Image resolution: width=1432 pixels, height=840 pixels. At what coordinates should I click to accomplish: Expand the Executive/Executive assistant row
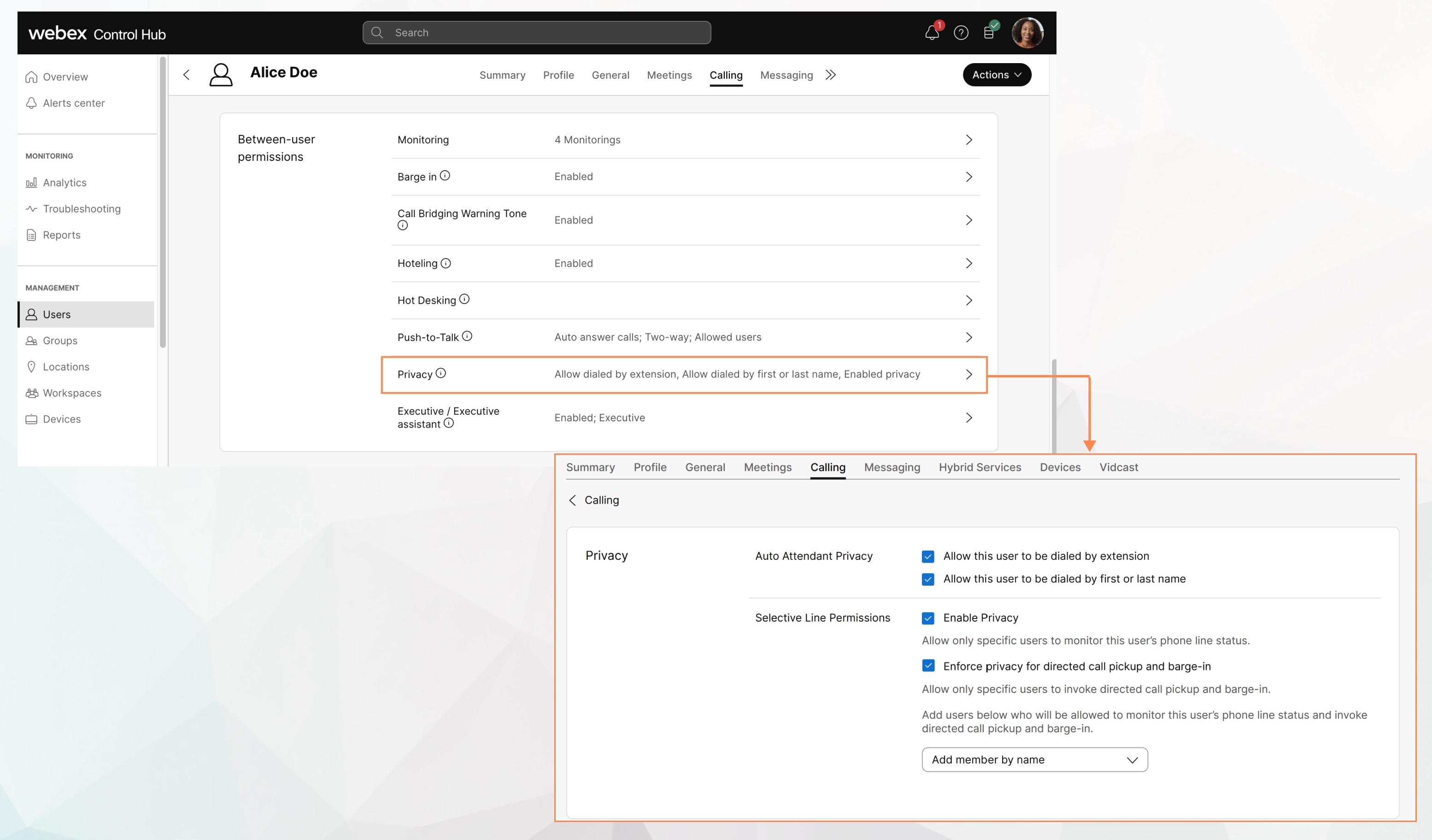click(x=968, y=417)
